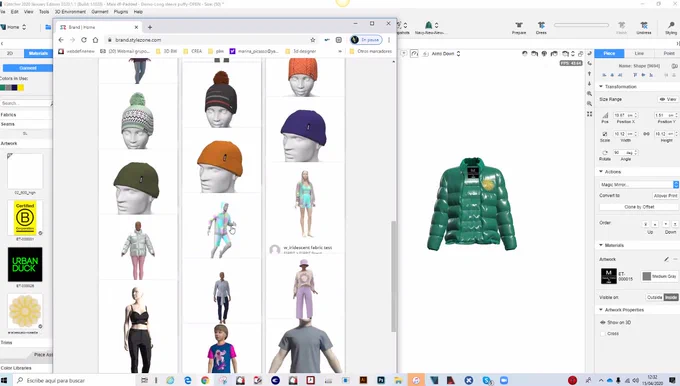This screenshot has width=680, height=386.
Task: Click the Windows Start button
Action: 4,380
